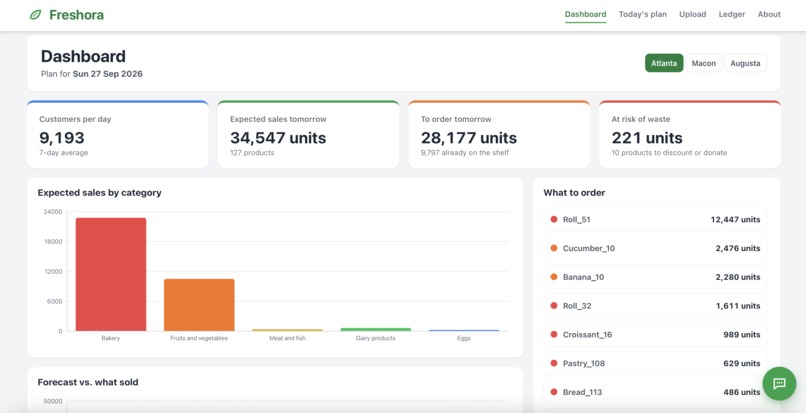Image resolution: width=806 pixels, height=413 pixels.
Task: Click the 1,611 units value
Action: 738,306
